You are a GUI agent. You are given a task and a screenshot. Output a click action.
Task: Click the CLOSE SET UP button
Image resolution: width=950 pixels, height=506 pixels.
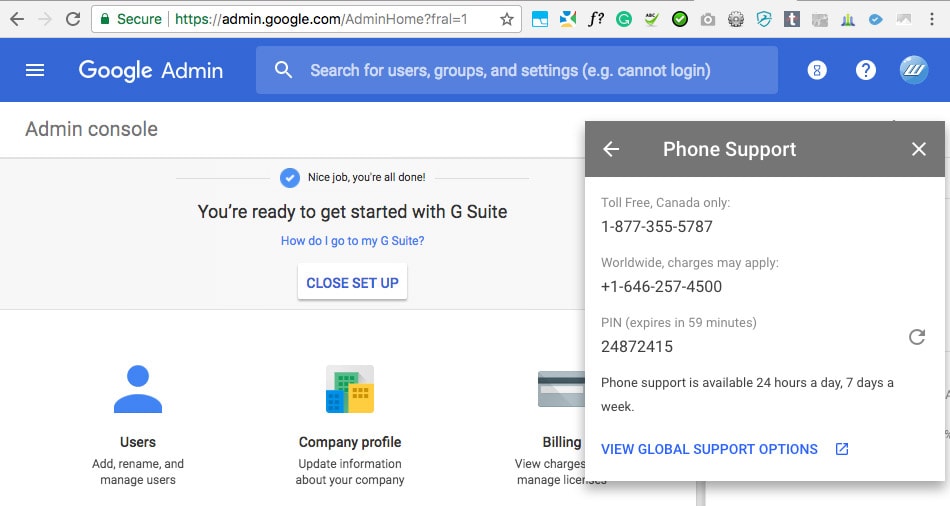[352, 282]
